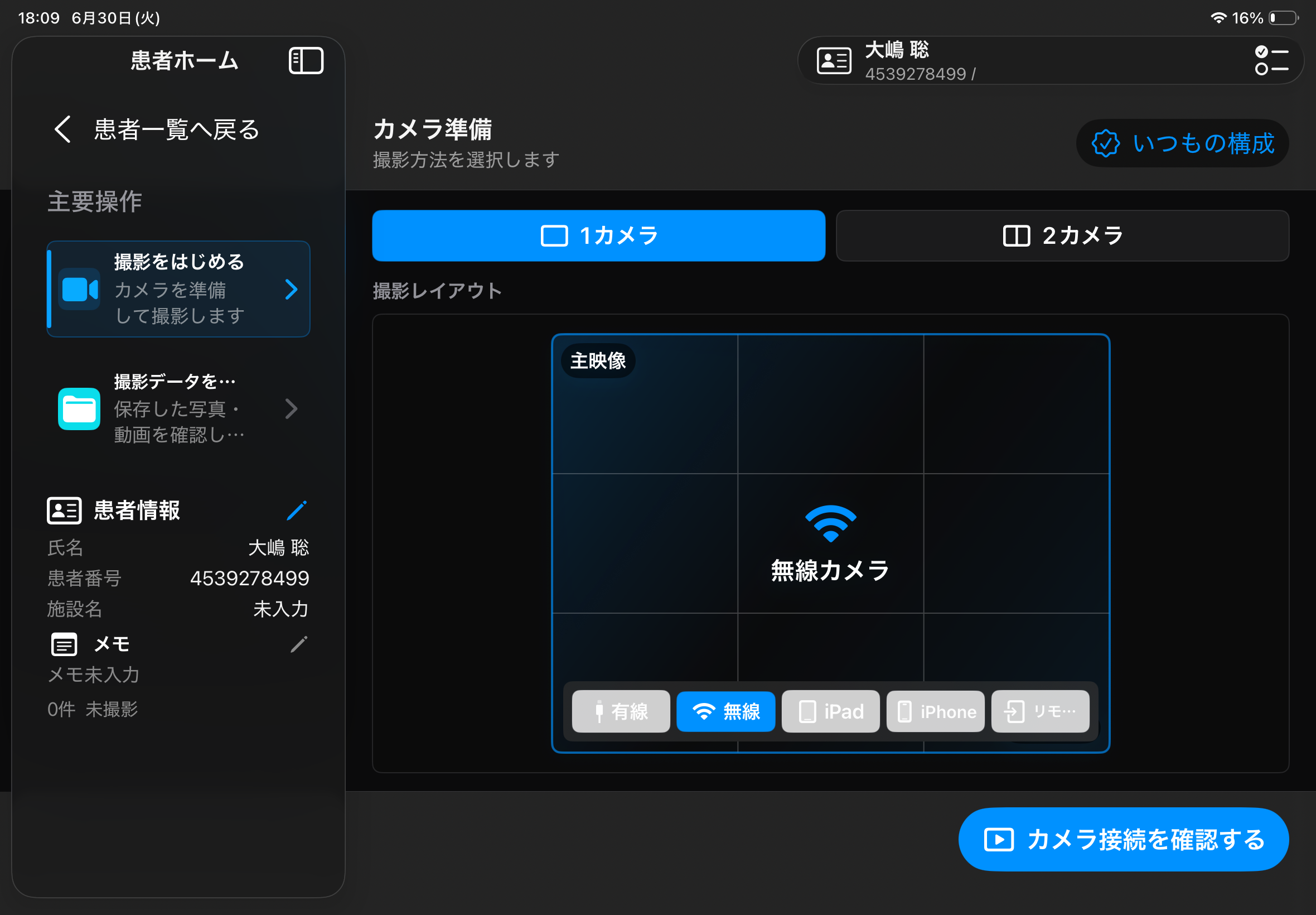Open the 撮影データを… item
1316x915 pixels.
coord(179,408)
